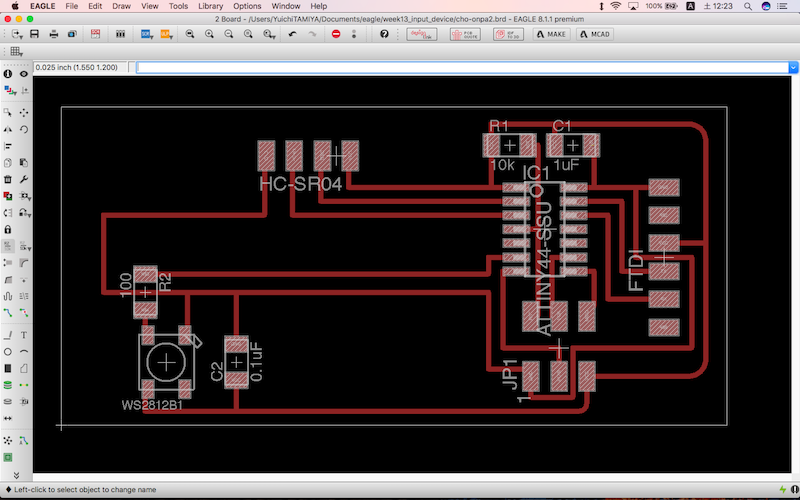
Task: Select the Change wrench tool
Action: tap(24, 180)
